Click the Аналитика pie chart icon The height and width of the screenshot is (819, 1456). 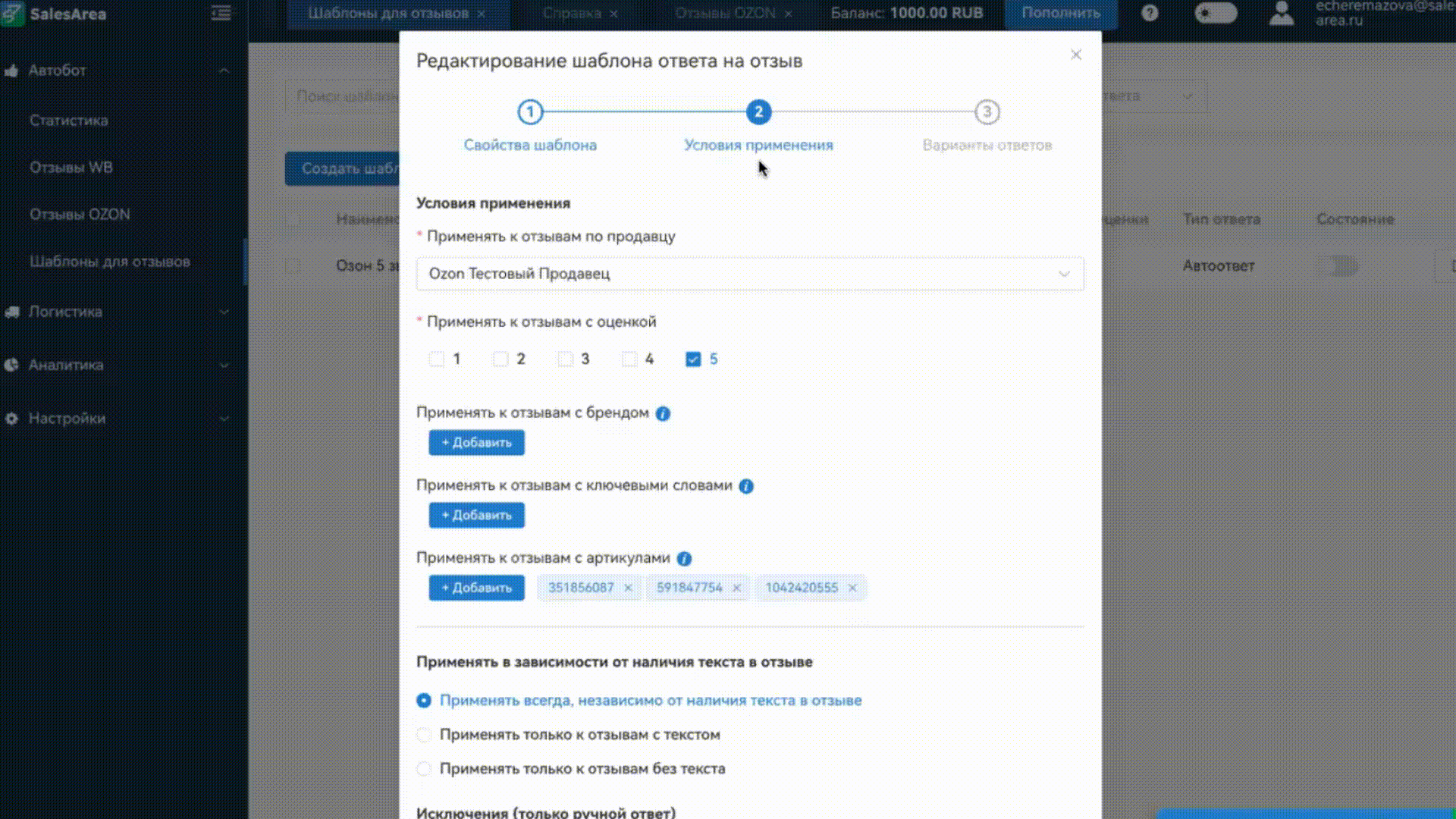(11, 365)
